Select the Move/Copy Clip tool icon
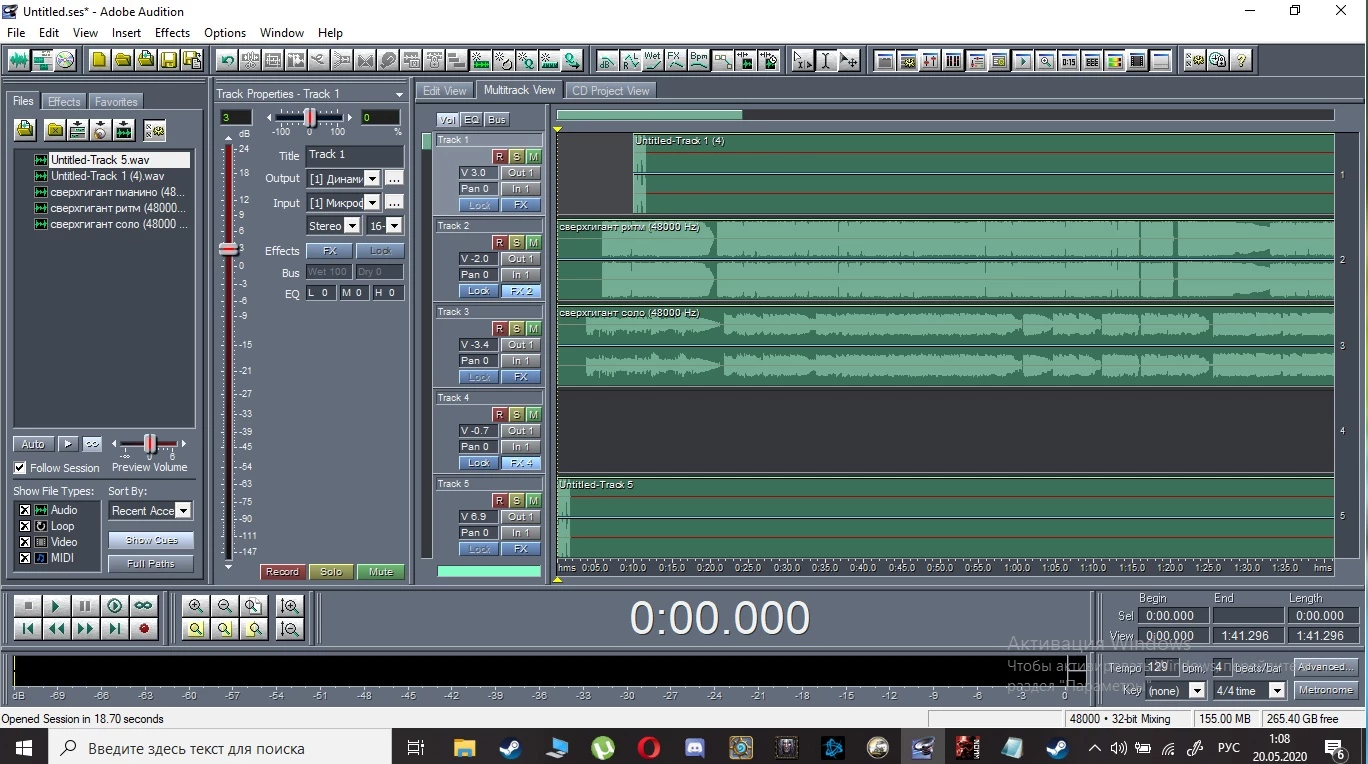 (x=849, y=60)
